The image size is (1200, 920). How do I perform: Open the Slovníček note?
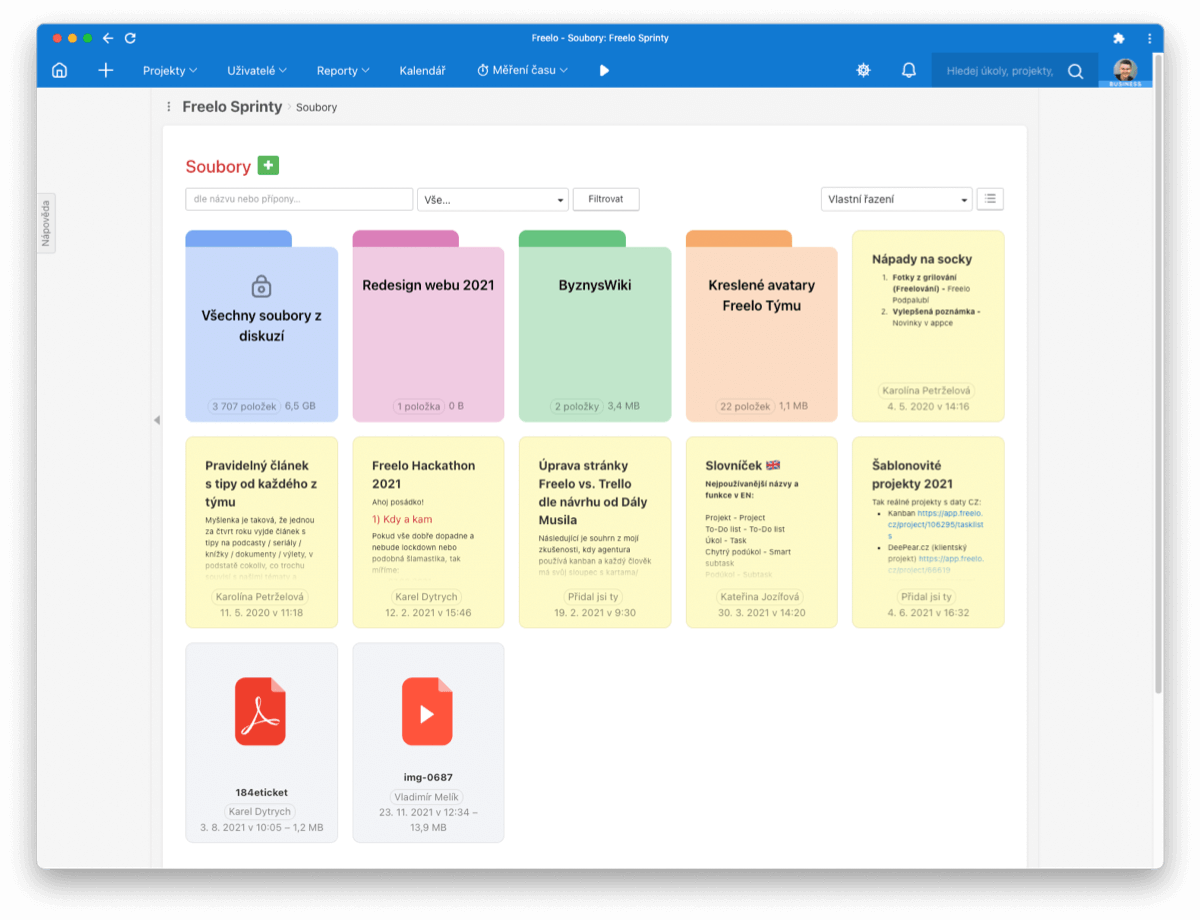point(762,532)
